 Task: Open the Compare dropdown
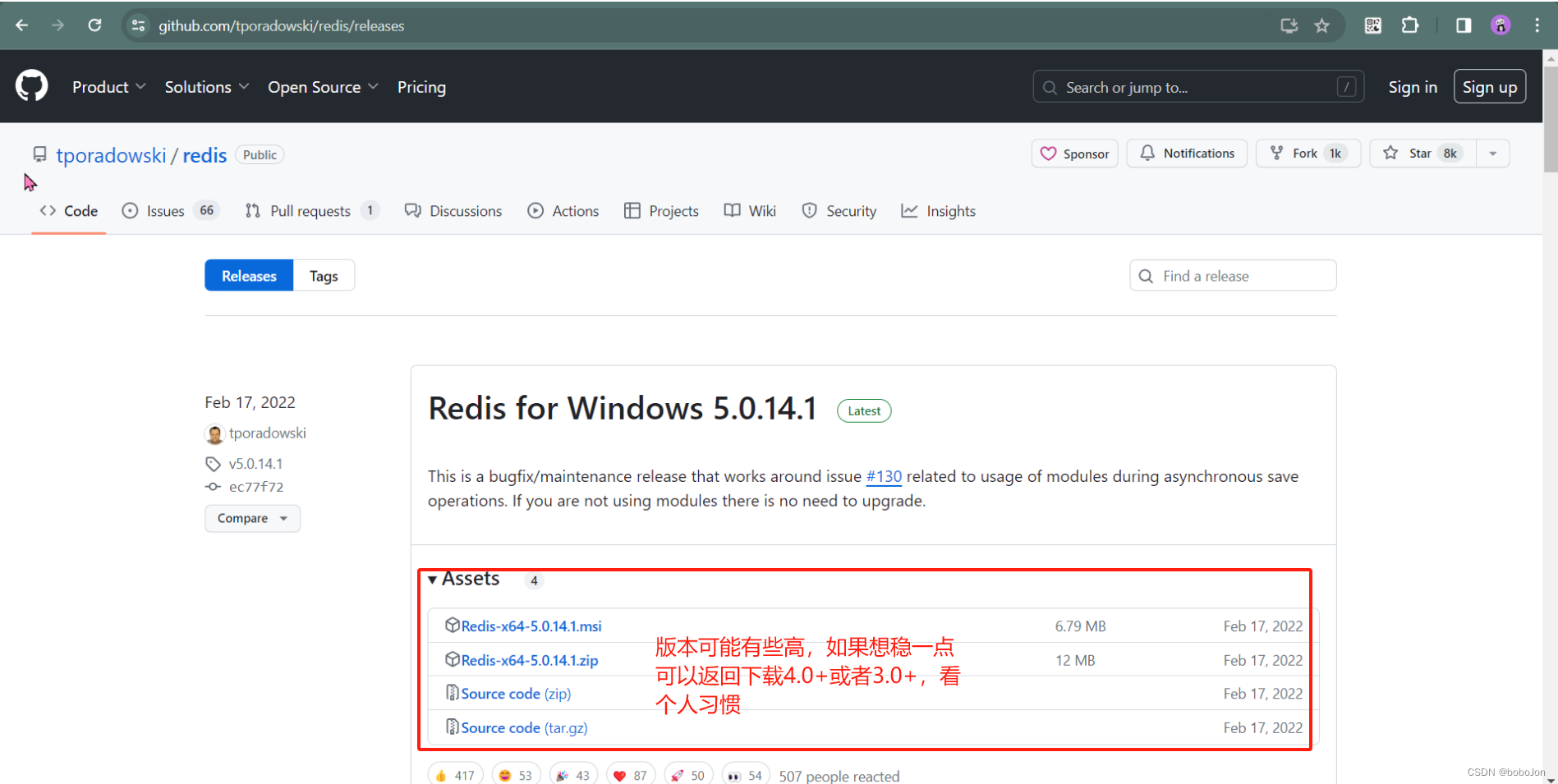pyautogui.click(x=252, y=518)
